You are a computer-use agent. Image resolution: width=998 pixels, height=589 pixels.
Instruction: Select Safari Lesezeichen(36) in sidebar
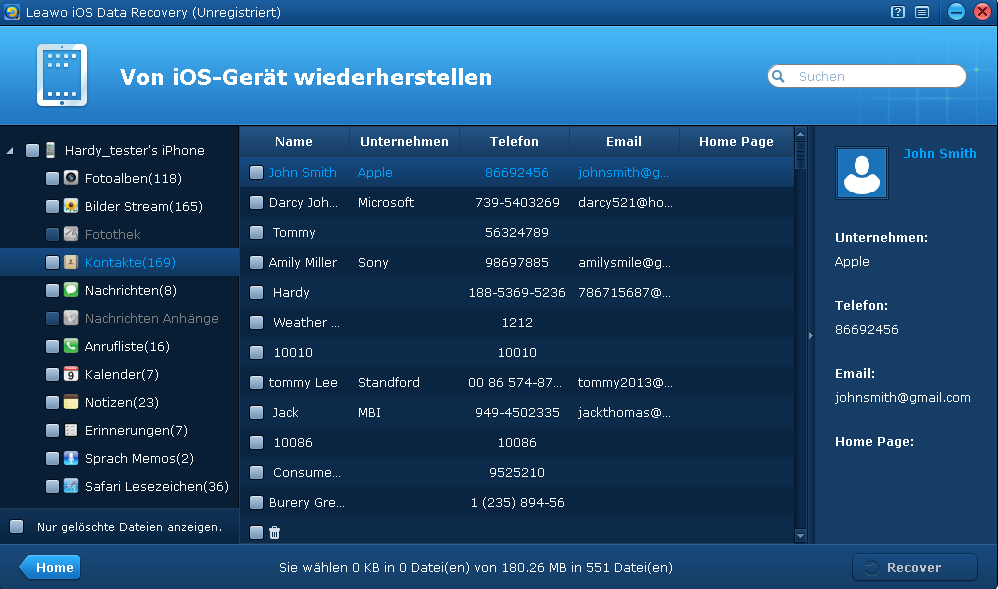point(120,486)
